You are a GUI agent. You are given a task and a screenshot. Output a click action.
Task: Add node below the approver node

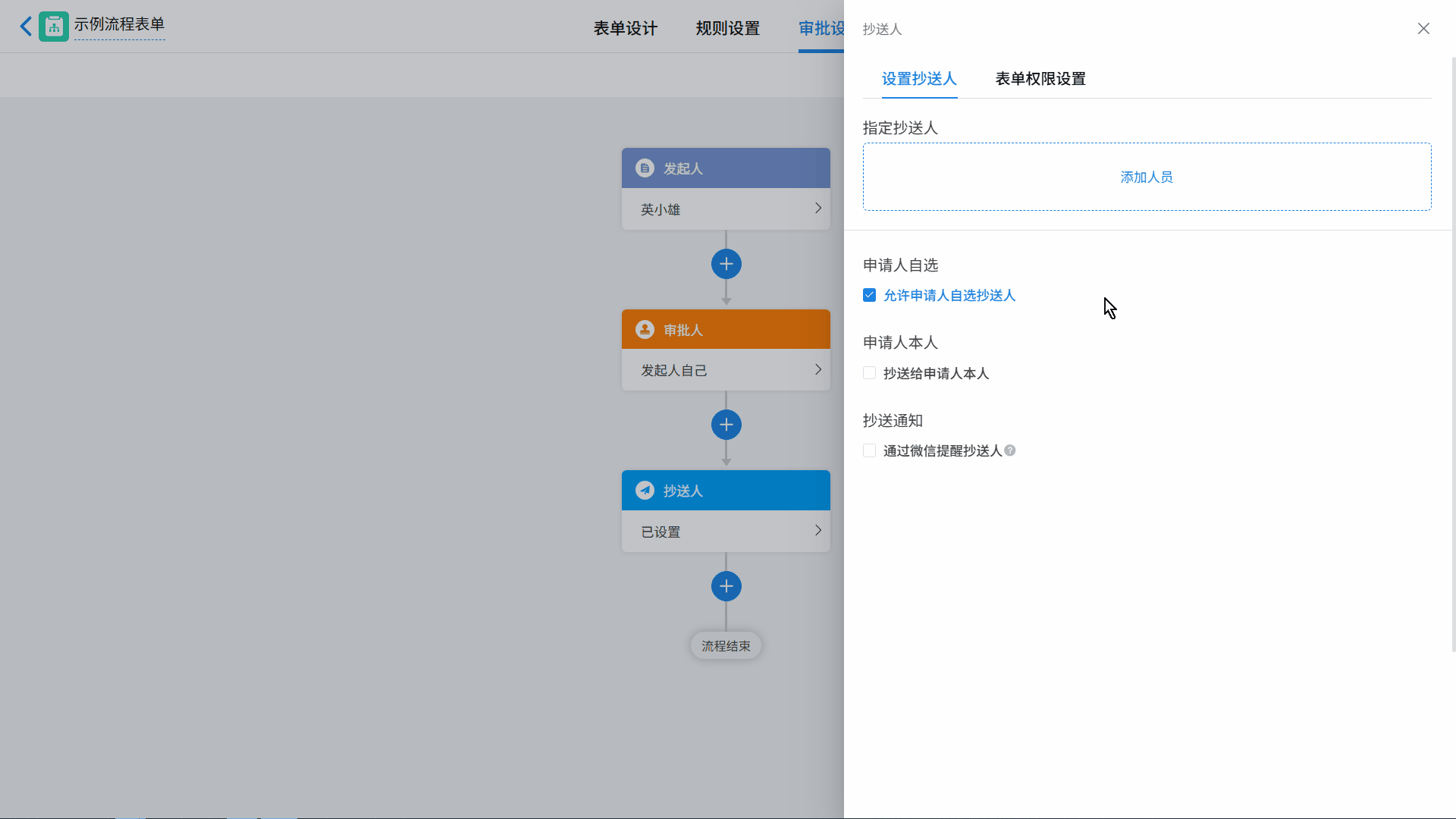[x=726, y=425]
